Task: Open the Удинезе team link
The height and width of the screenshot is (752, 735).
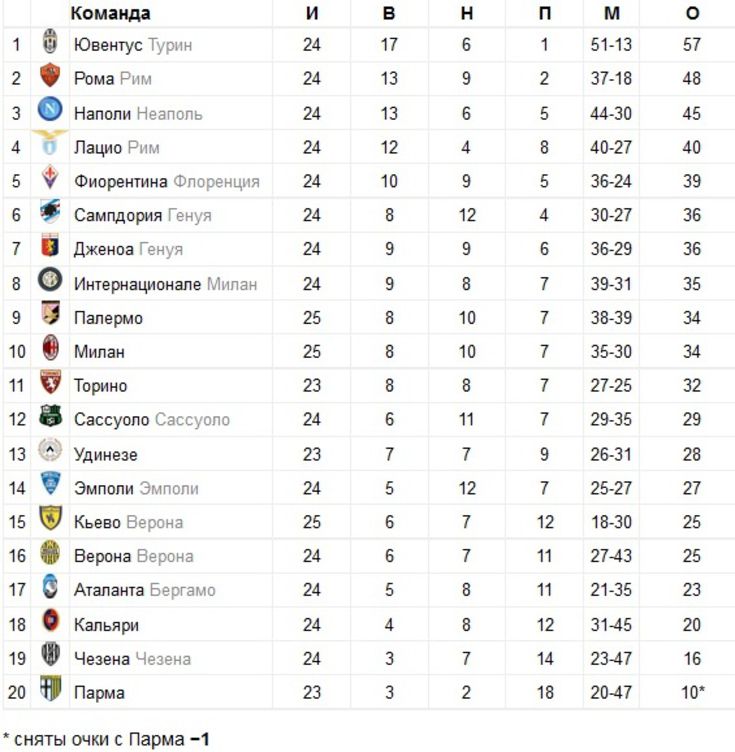Action: (x=105, y=455)
